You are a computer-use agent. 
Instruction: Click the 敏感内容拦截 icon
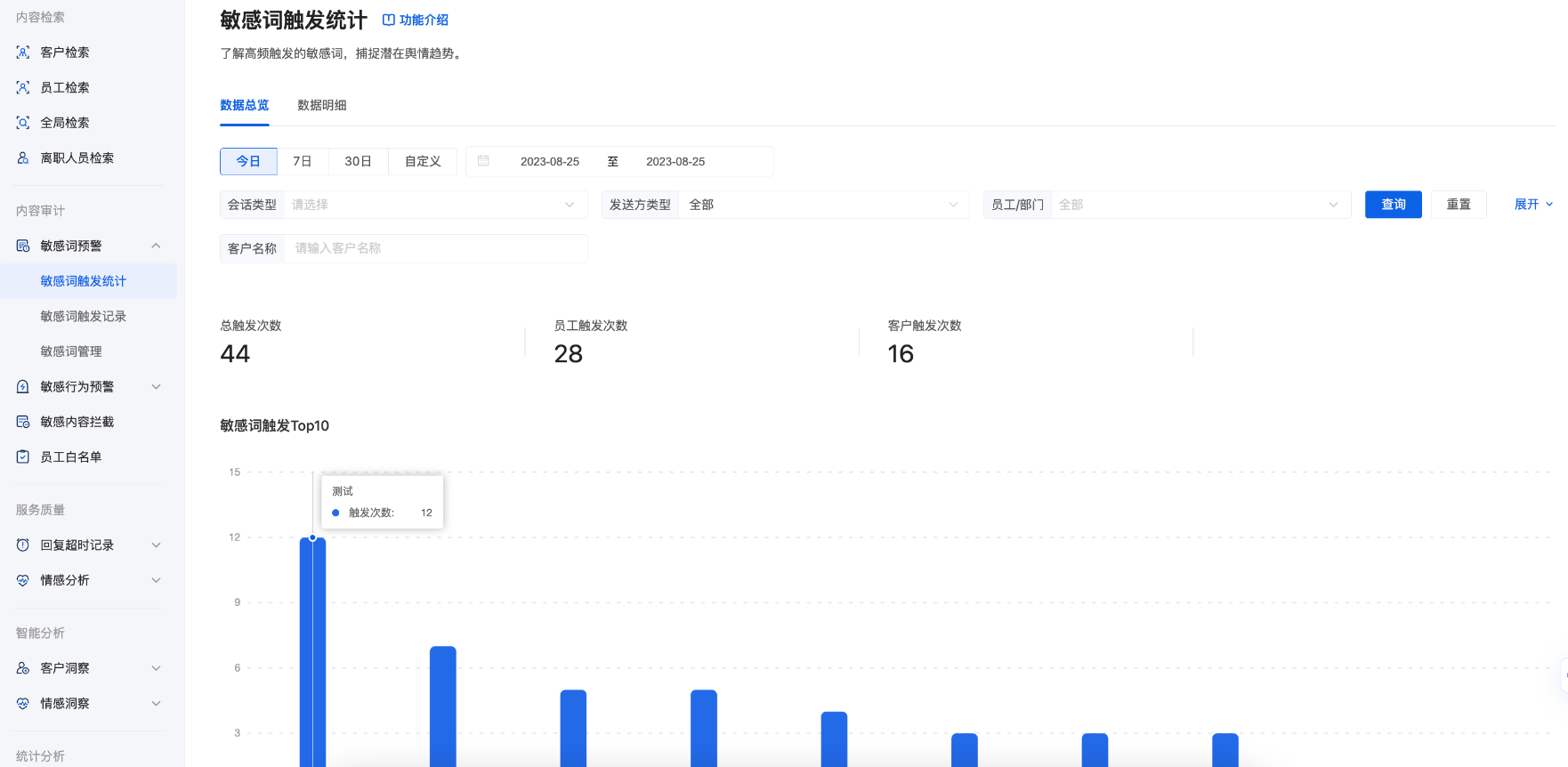(x=23, y=422)
